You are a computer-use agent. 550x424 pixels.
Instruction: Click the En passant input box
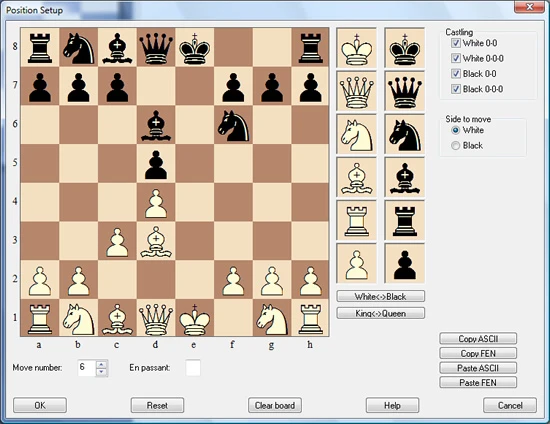pos(193,368)
